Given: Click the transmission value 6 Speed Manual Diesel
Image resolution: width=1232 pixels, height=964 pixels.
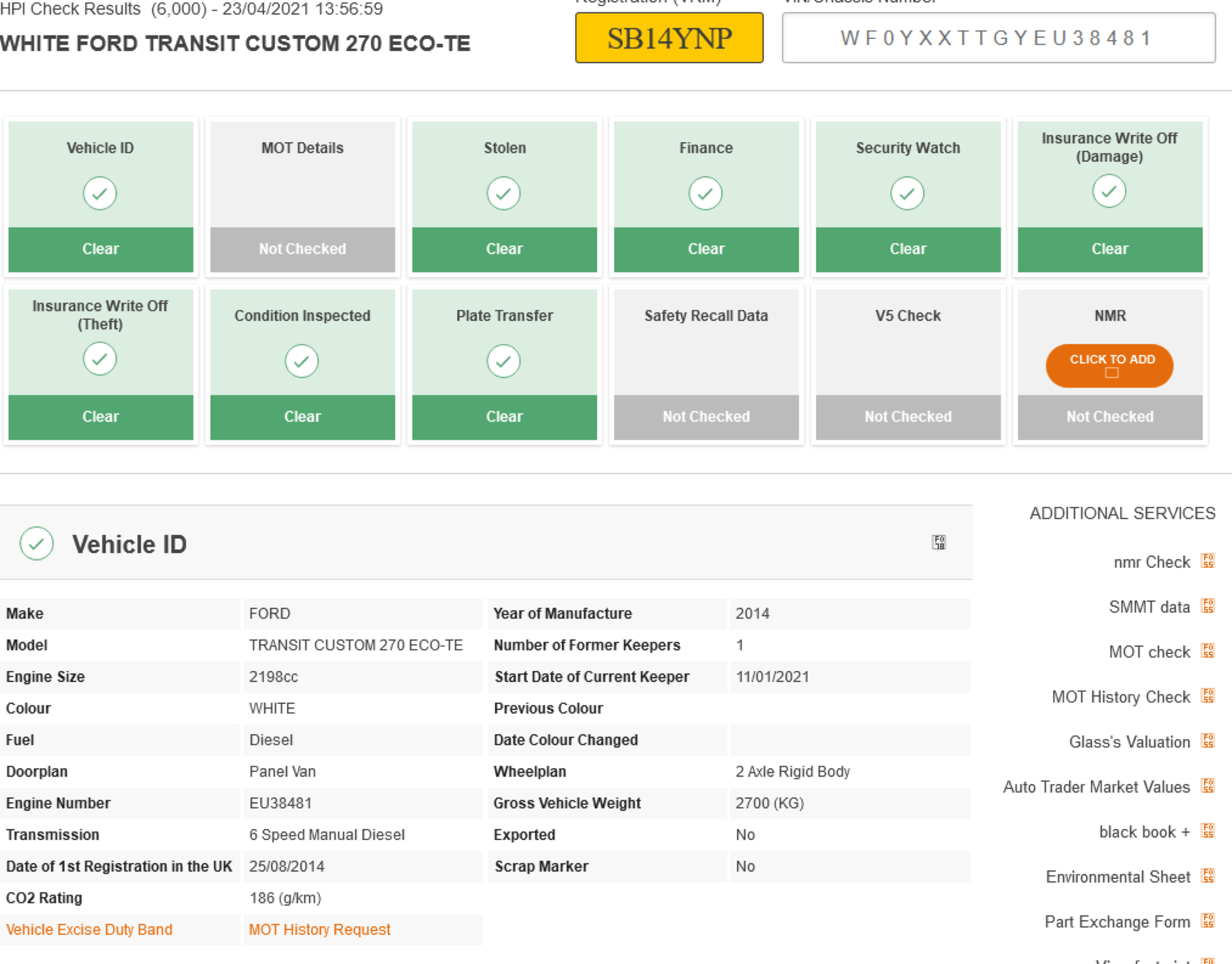Looking at the screenshot, I should pos(327,835).
